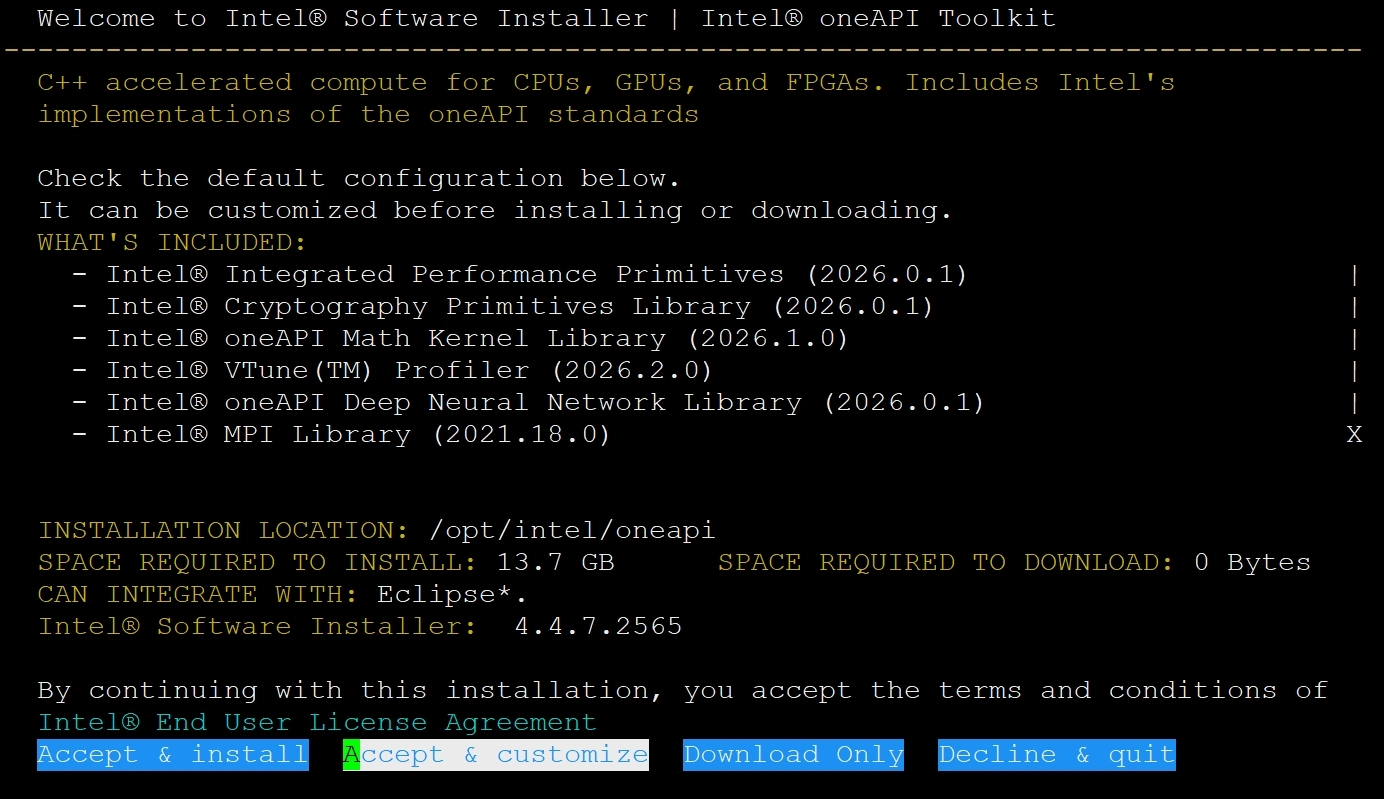
Task: Click the INSTALLATION LOCATION label
Action: click(x=224, y=530)
